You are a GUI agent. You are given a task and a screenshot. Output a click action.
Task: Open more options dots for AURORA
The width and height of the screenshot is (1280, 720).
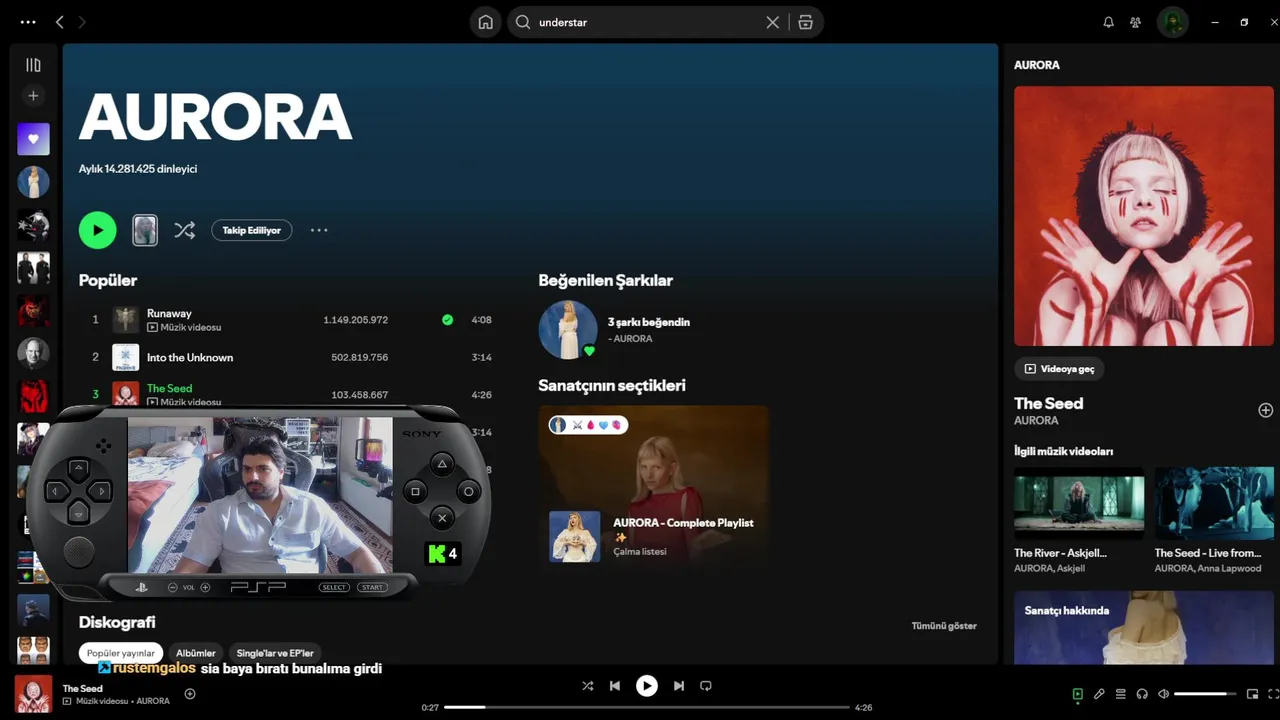click(319, 230)
